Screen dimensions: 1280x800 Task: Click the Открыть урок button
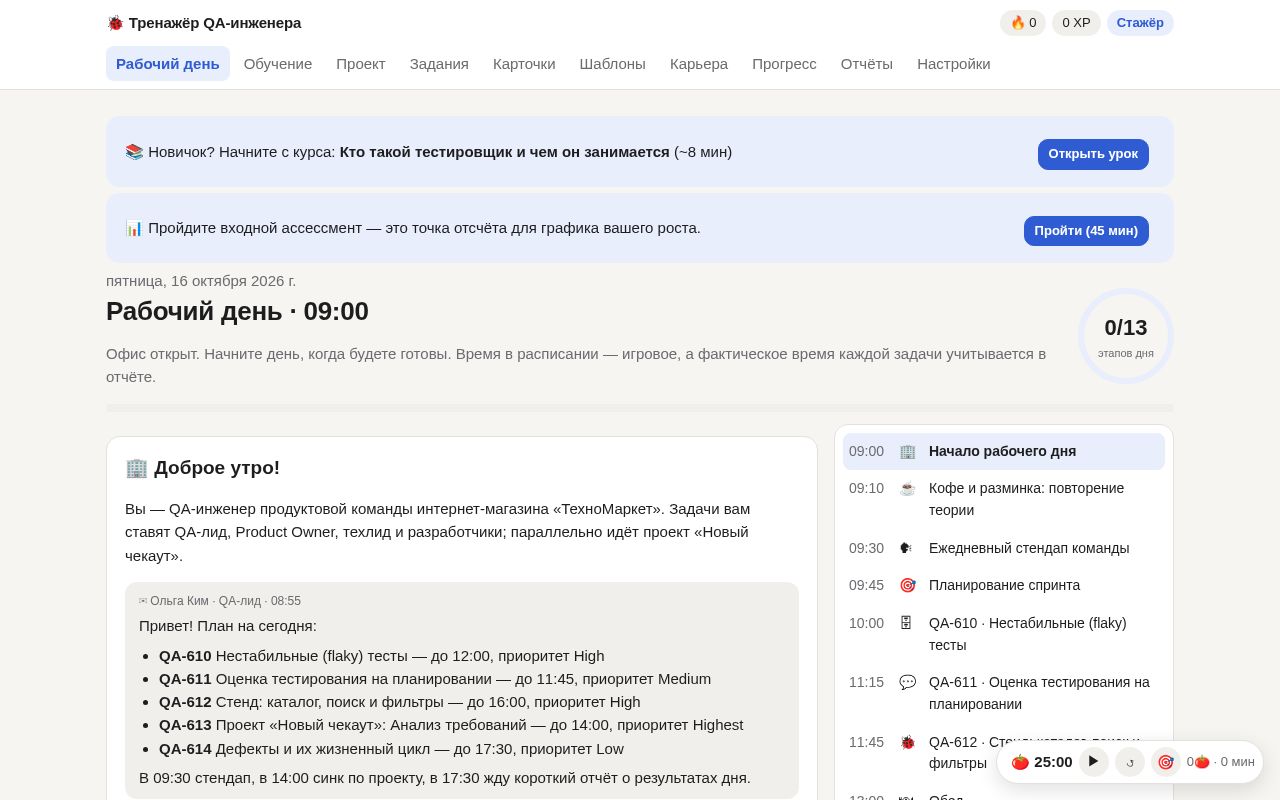click(x=1093, y=154)
